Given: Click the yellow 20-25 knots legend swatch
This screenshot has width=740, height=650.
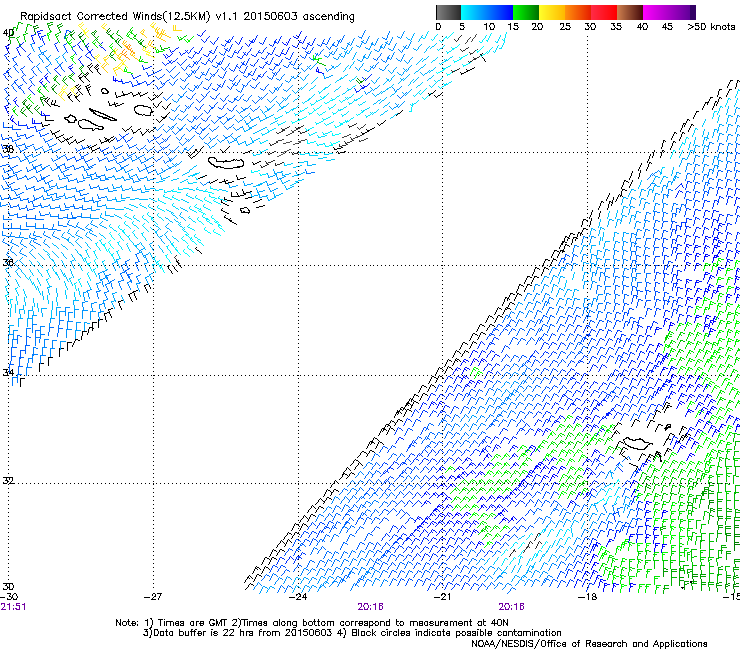Looking at the screenshot, I should tap(552, 12).
